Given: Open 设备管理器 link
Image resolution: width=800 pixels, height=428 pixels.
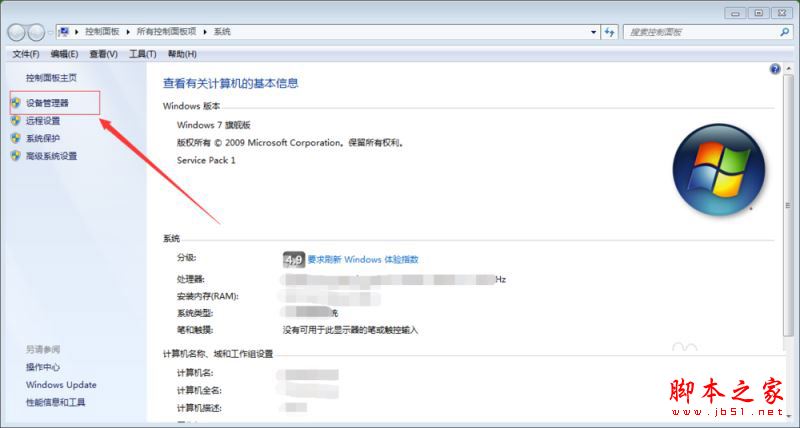Looking at the screenshot, I should [x=47, y=103].
